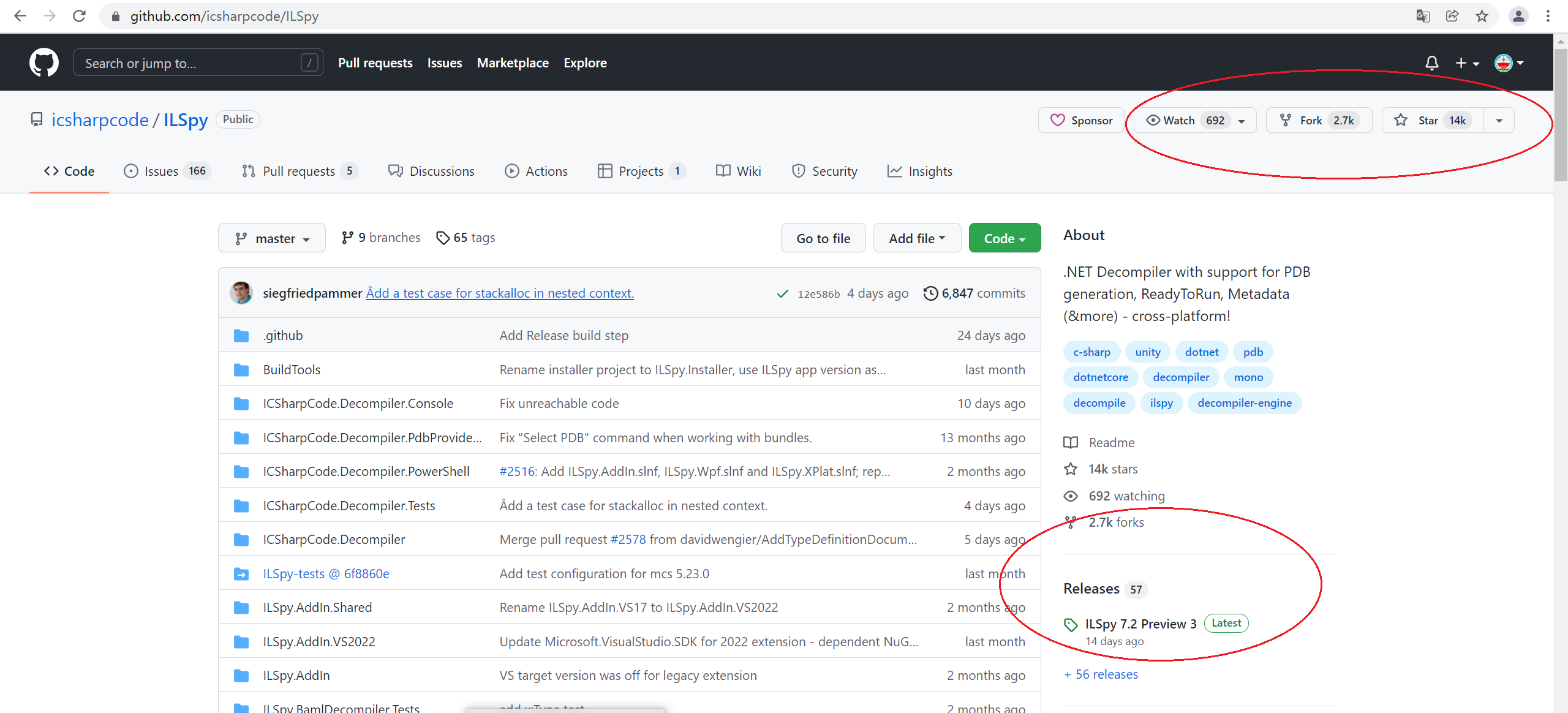Switch to the Security tab

tap(824, 171)
